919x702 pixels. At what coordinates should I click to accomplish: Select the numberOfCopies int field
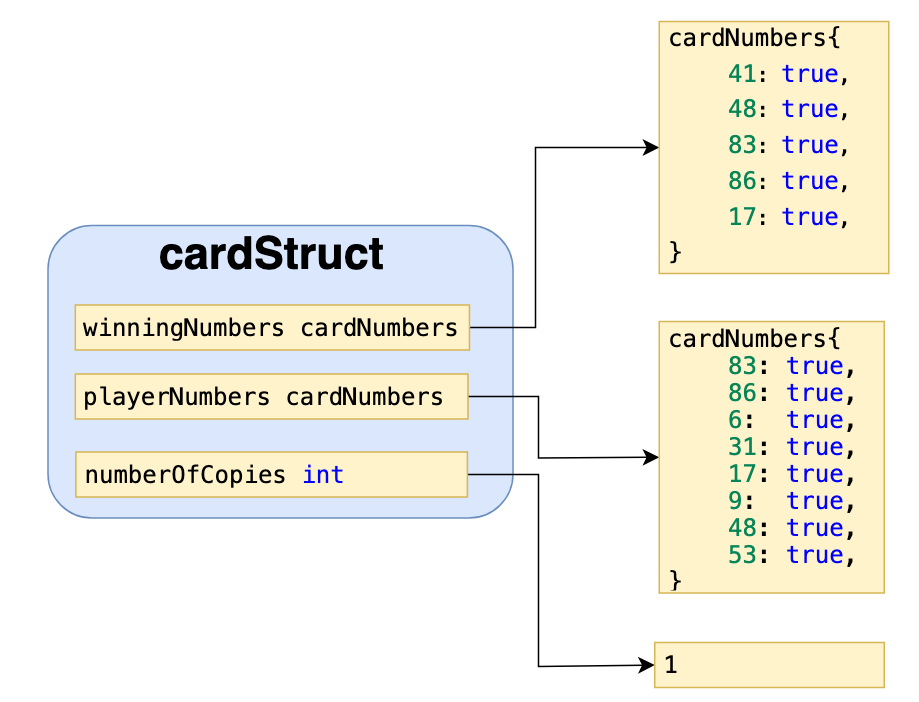pyautogui.click(x=272, y=474)
